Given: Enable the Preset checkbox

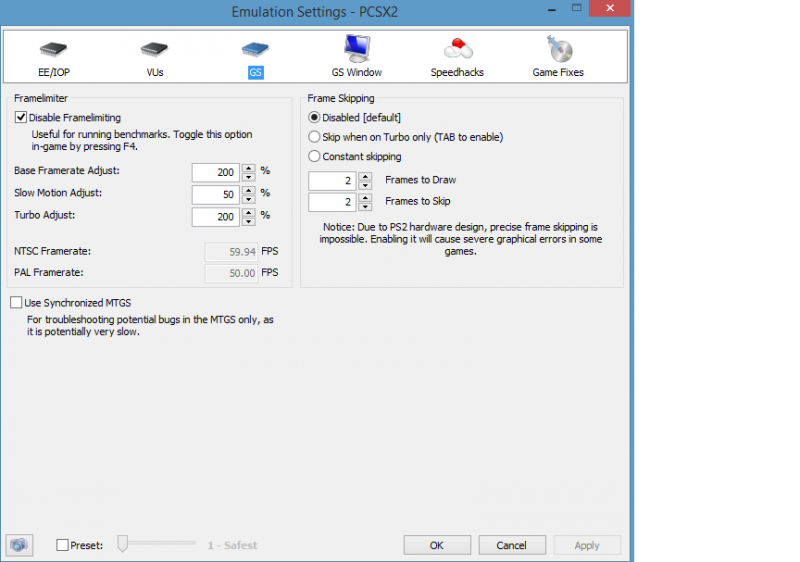Looking at the screenshot, I should [62, 545].
